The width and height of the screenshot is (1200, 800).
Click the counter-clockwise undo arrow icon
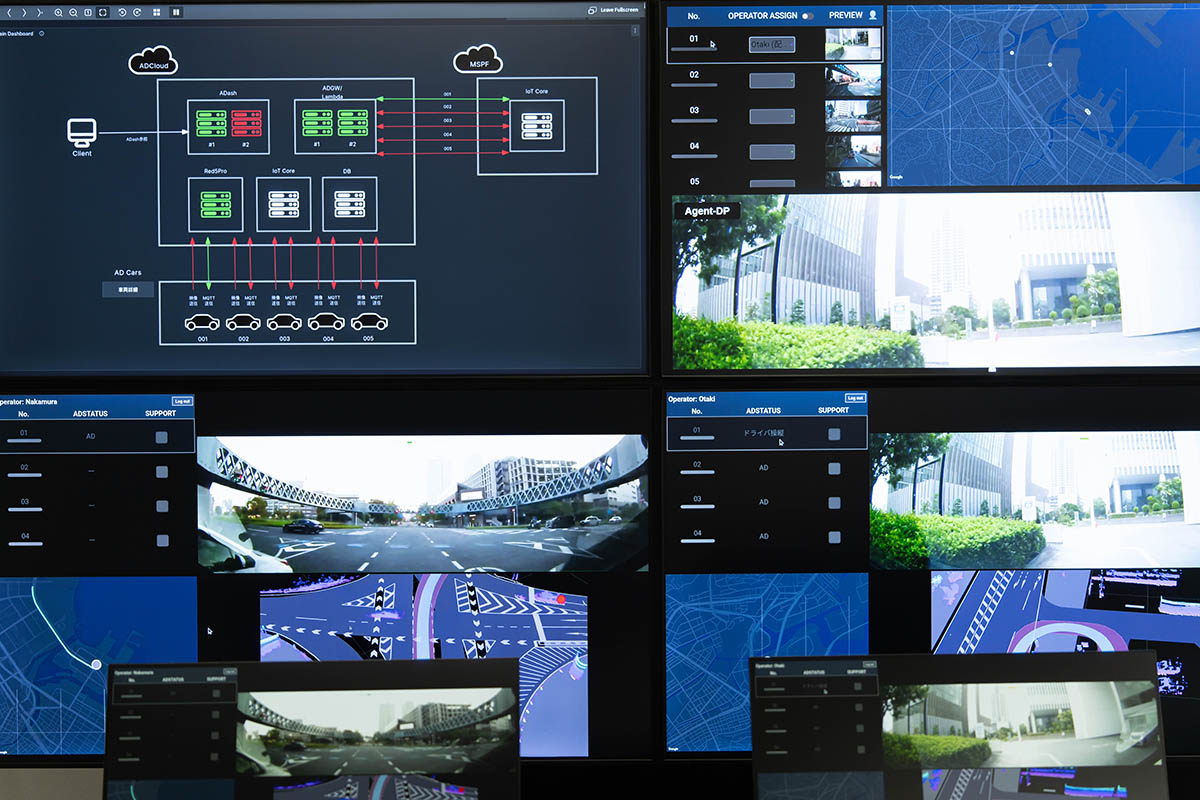(x=122, y=12)
